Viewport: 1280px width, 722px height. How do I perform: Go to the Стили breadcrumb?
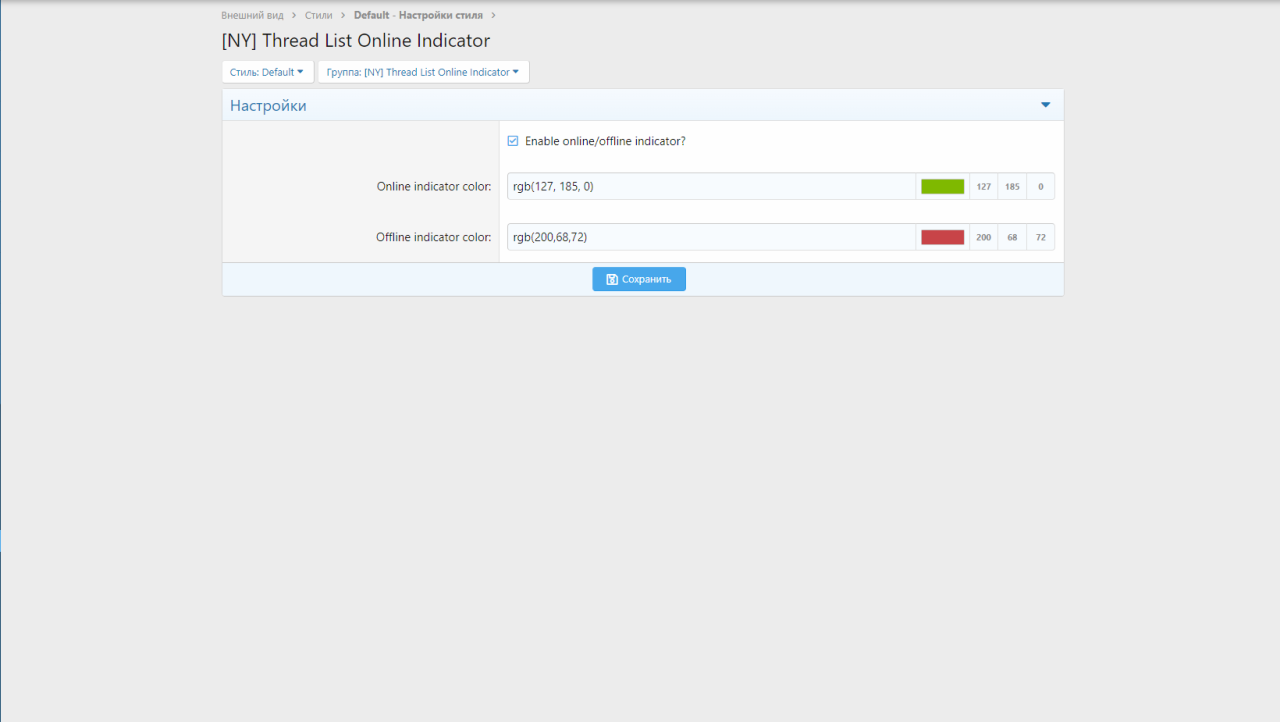318,16
